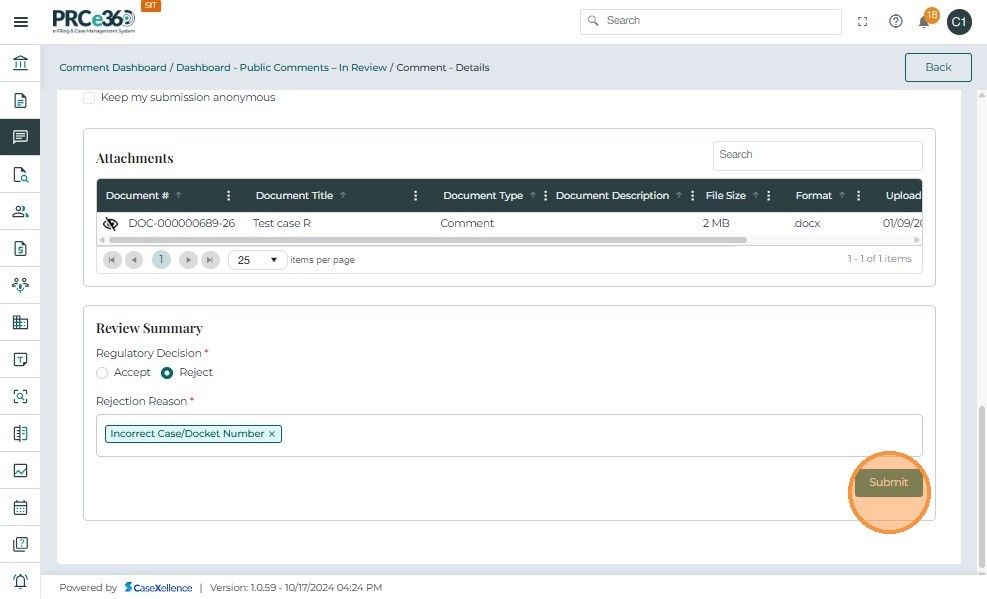
Task: Open Document Type column options menu
Action: pos(545,196)
